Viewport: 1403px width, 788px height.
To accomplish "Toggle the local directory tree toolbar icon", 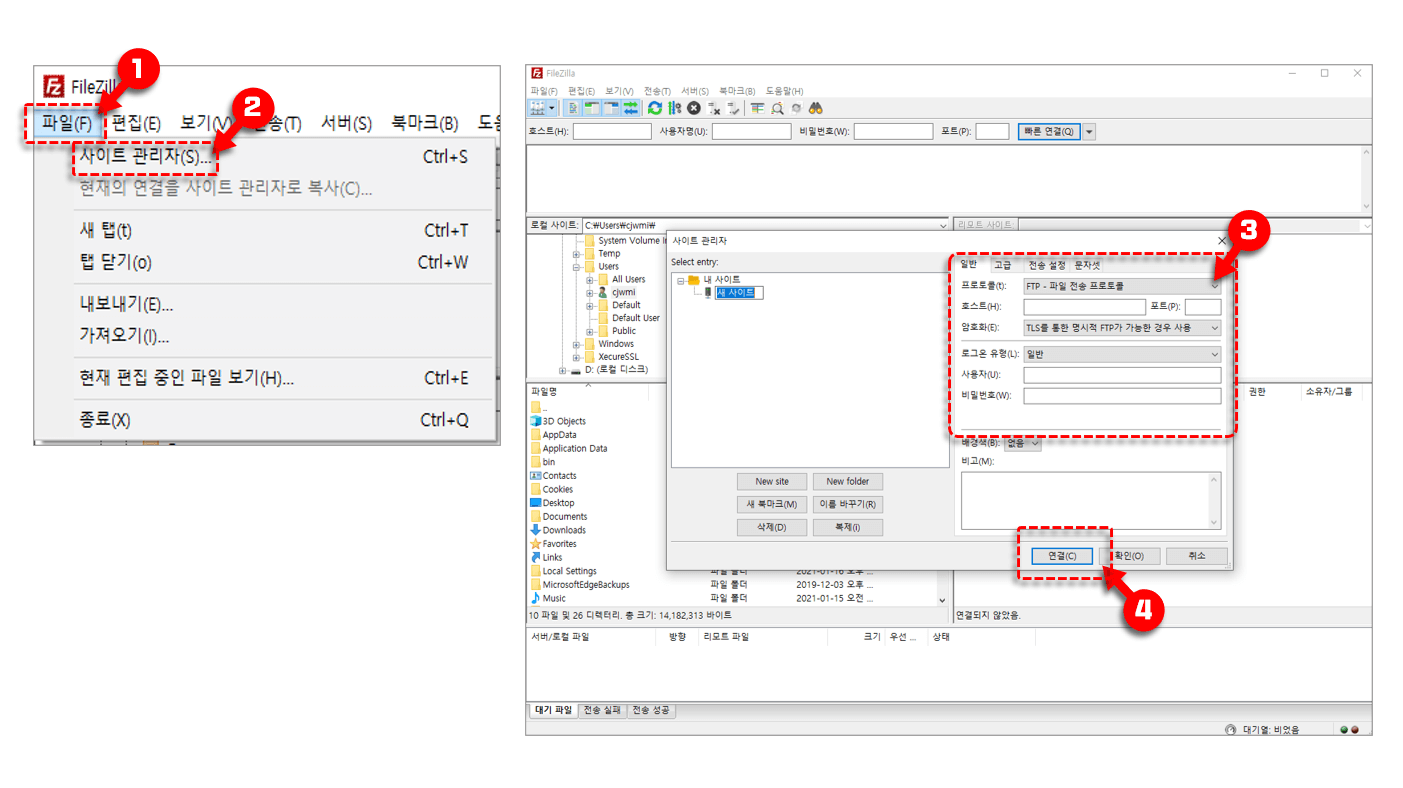I will (592, 108).
